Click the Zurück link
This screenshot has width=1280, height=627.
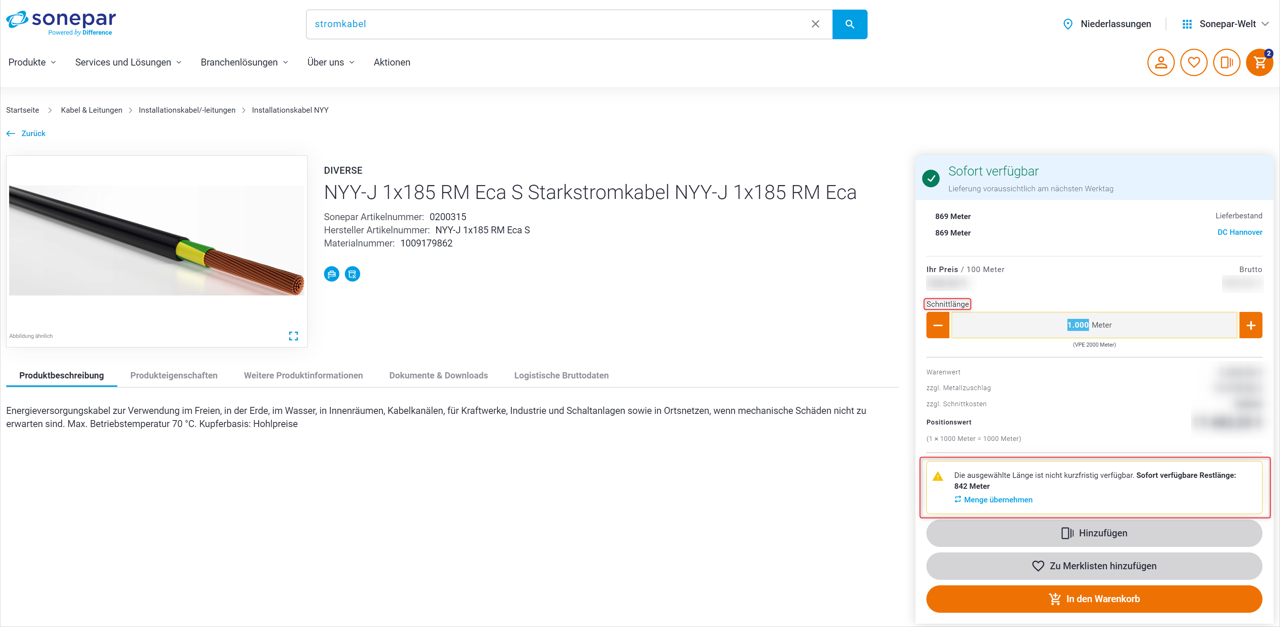click(34, 133)
